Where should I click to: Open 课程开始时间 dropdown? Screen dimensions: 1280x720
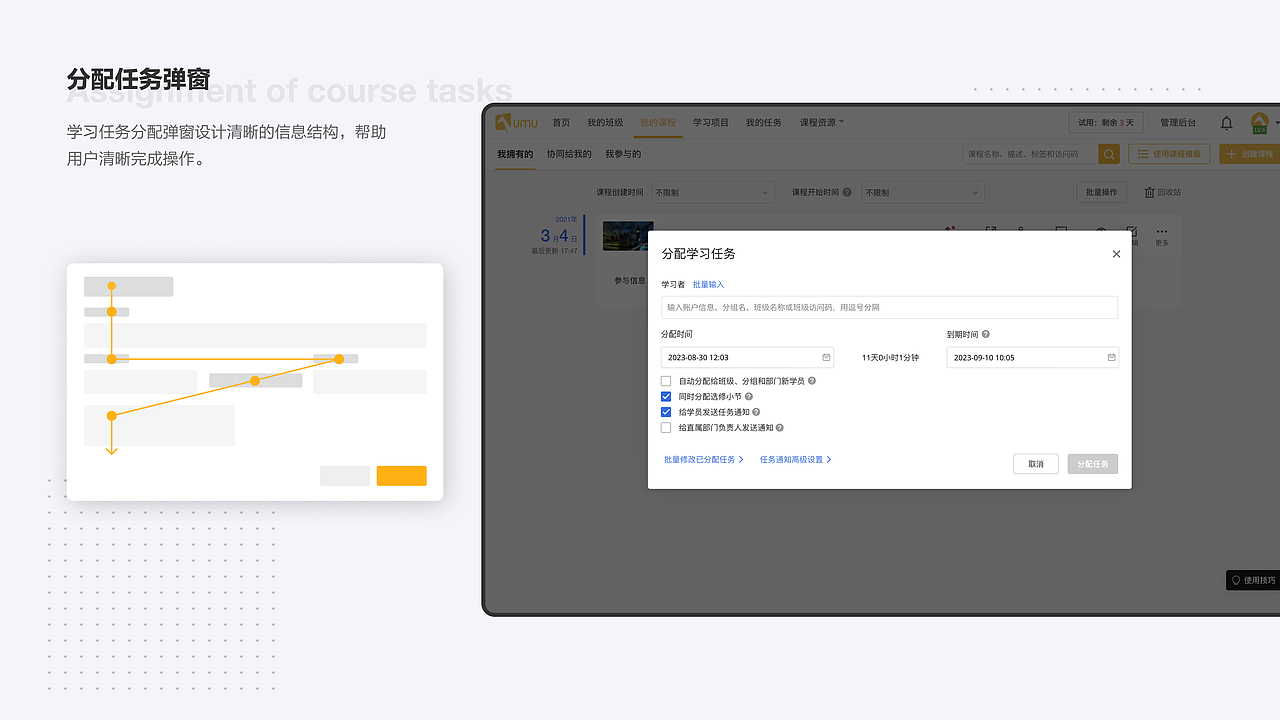tap(923, 192)
